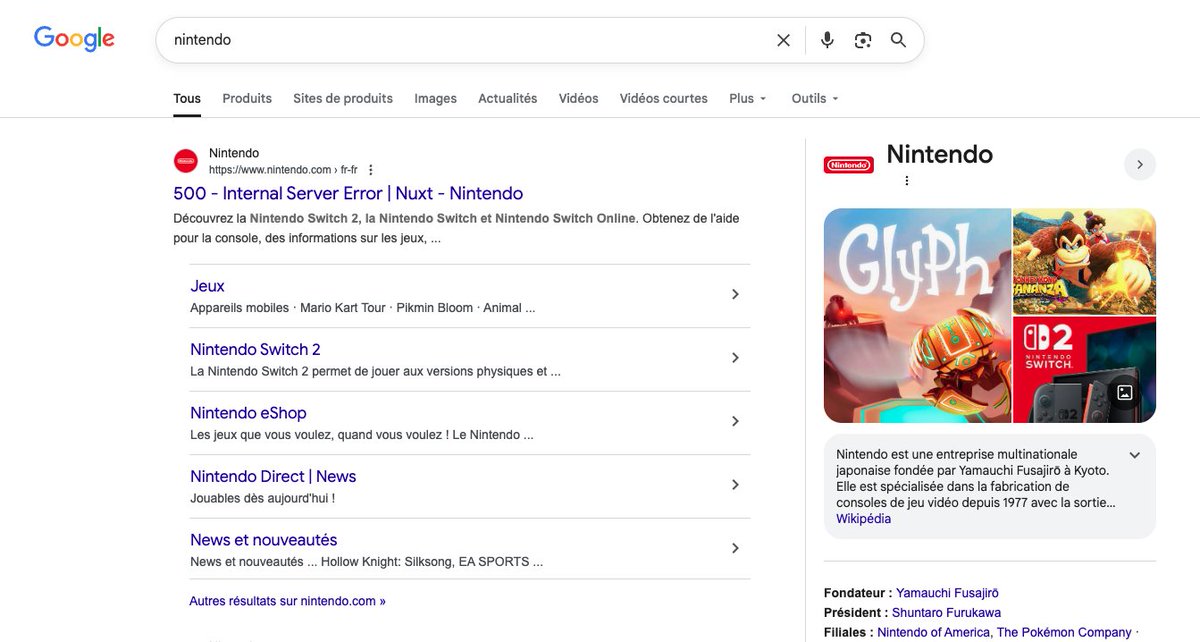Switch to Sites de produits tab

click(343, 98)
